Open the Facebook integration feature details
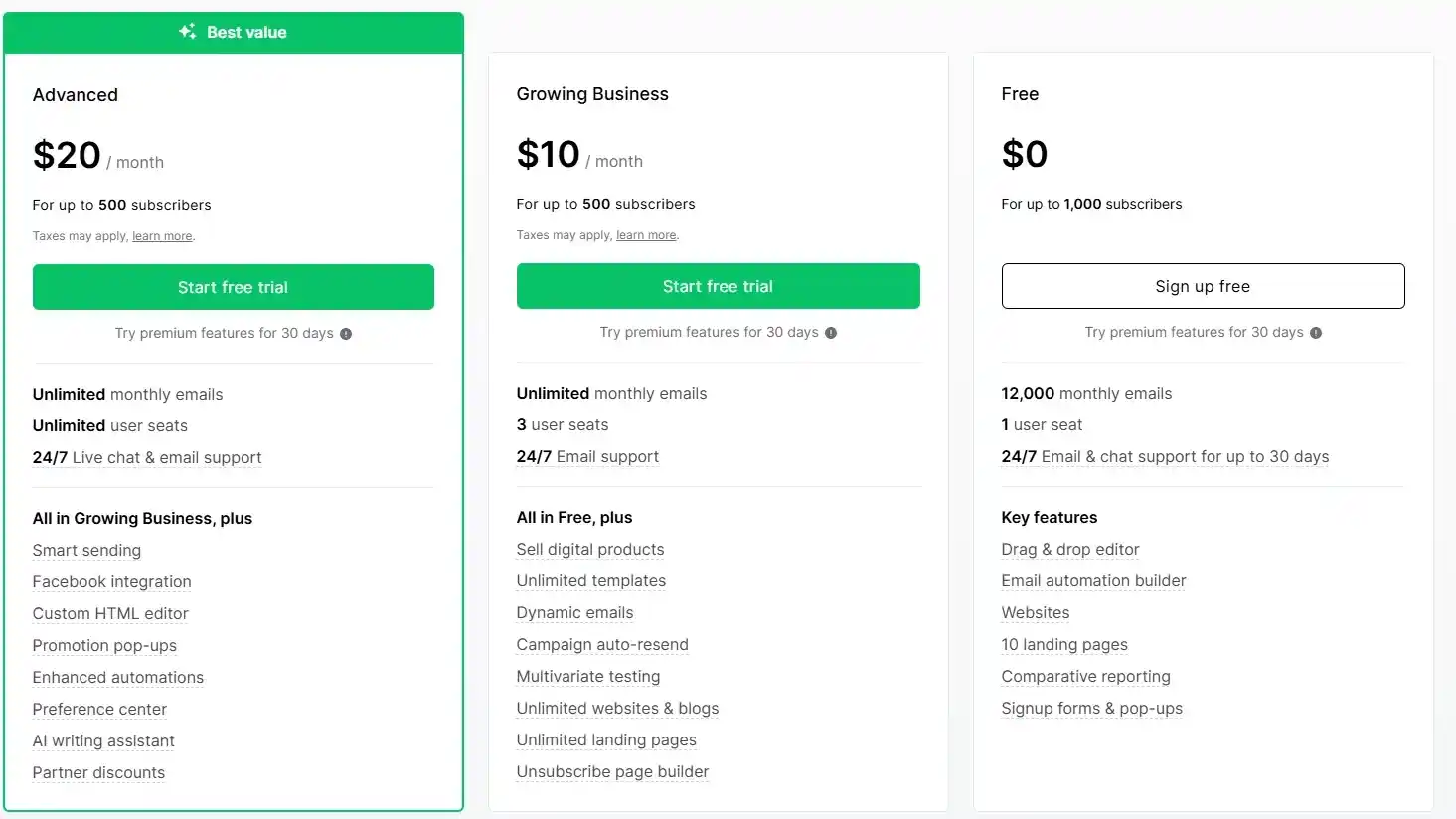Image resolution: width=1456 pixels, height=819 pixels. click(x=111, y=581)
